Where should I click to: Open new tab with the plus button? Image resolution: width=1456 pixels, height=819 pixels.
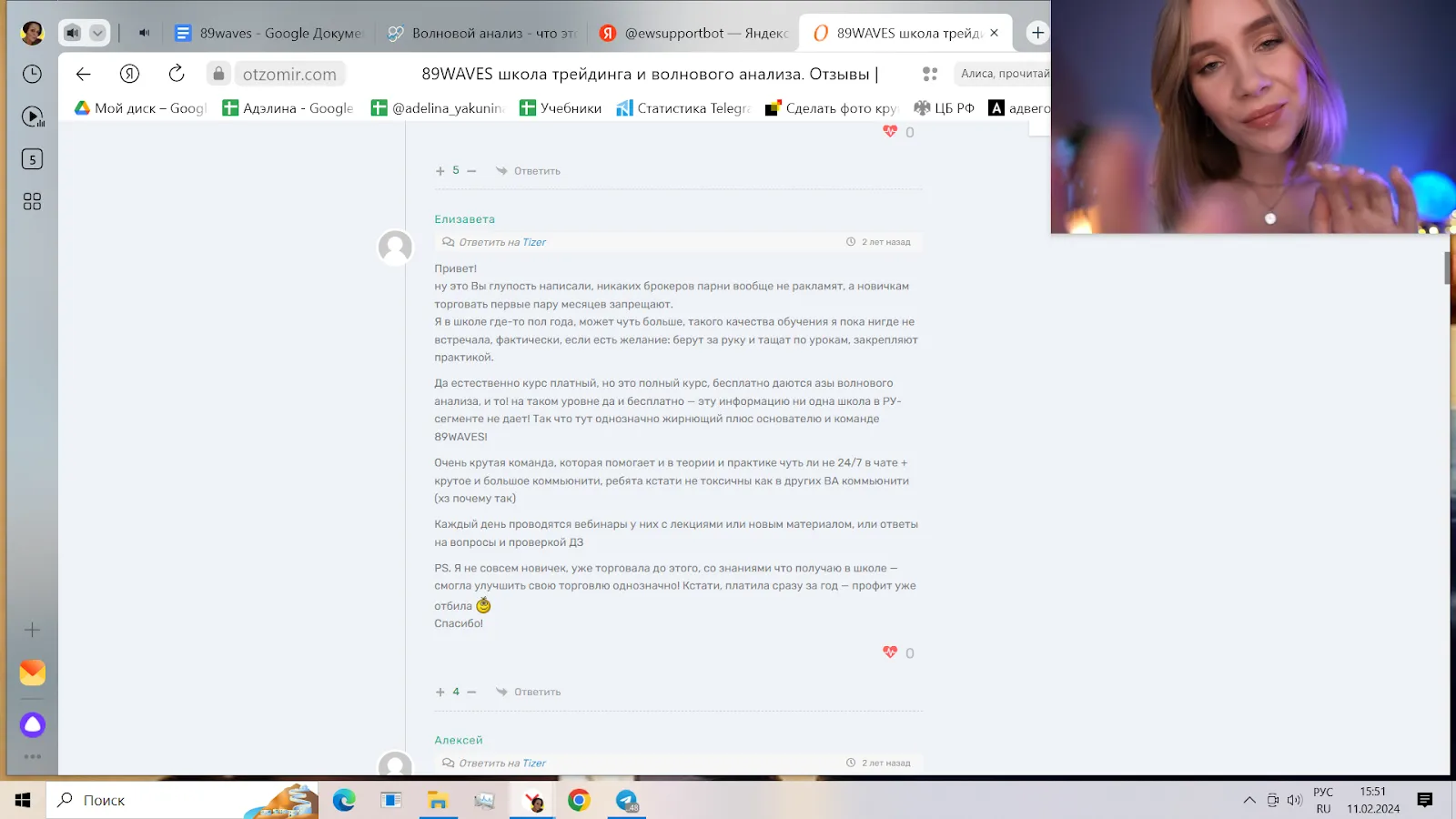(1037, 33)
